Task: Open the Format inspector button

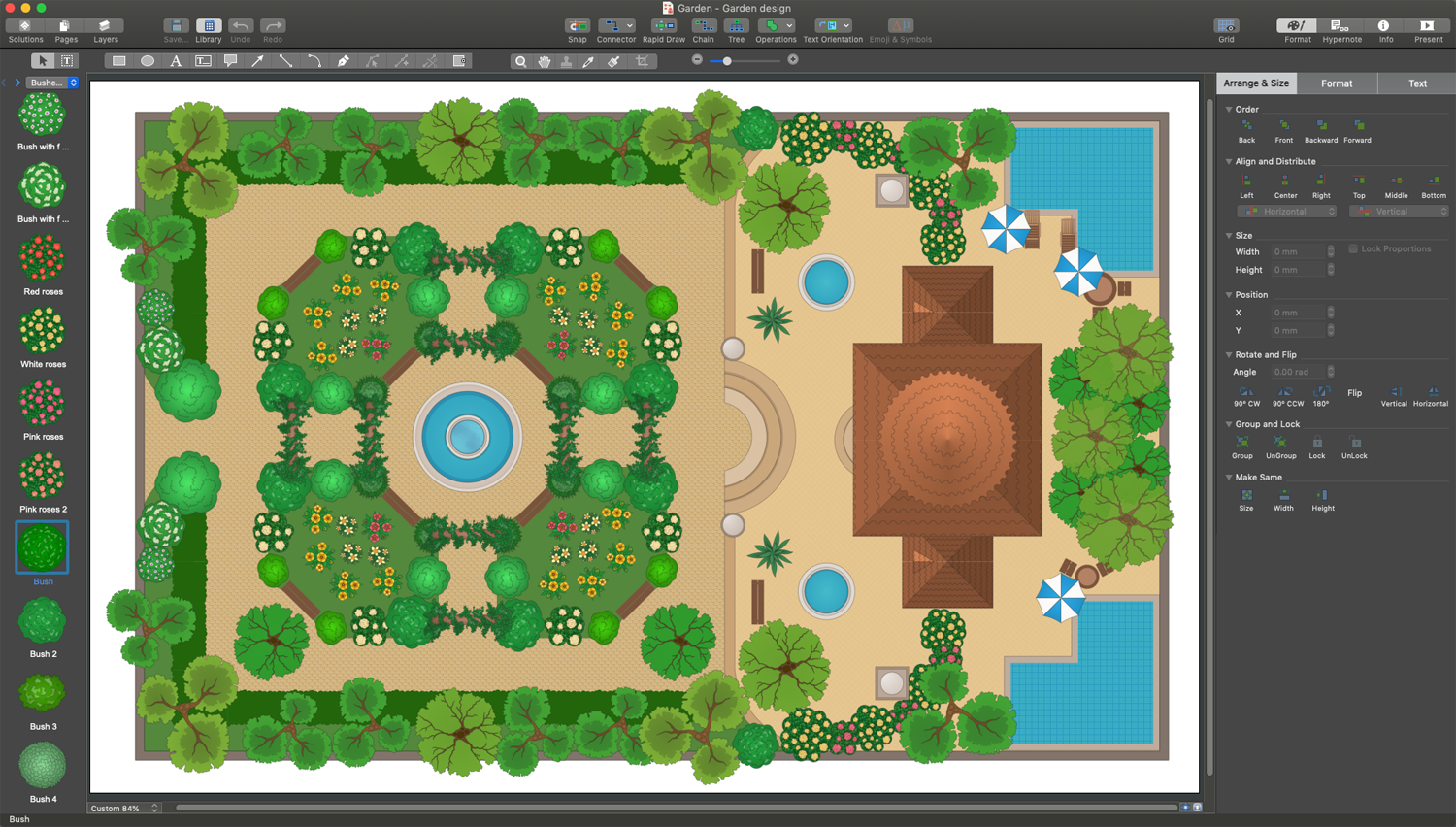Action: 1298,31
